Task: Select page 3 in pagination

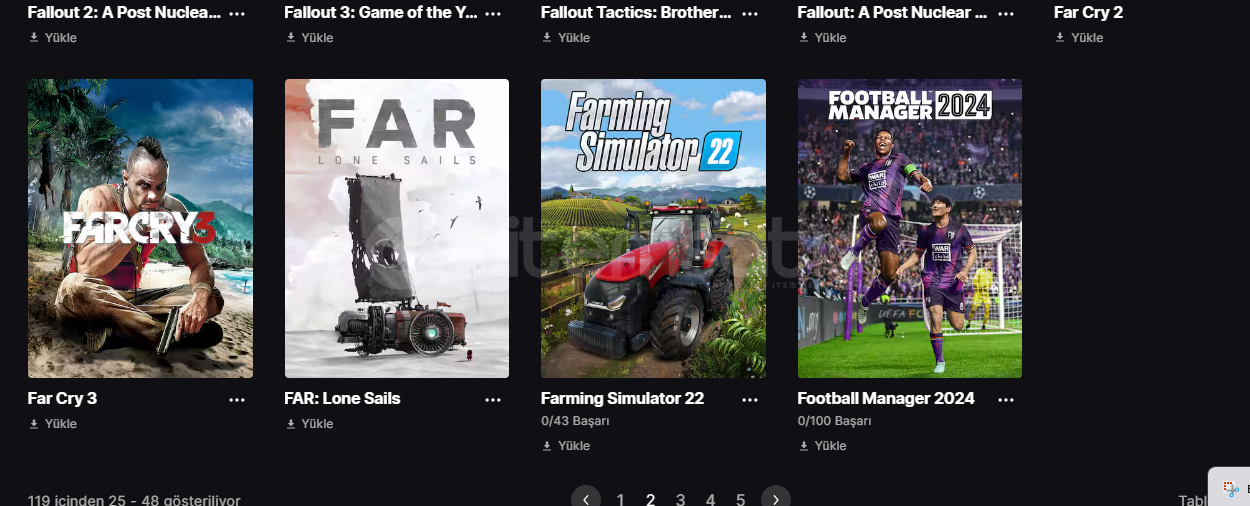Action: pyautogui.click(x=680, y=499)
